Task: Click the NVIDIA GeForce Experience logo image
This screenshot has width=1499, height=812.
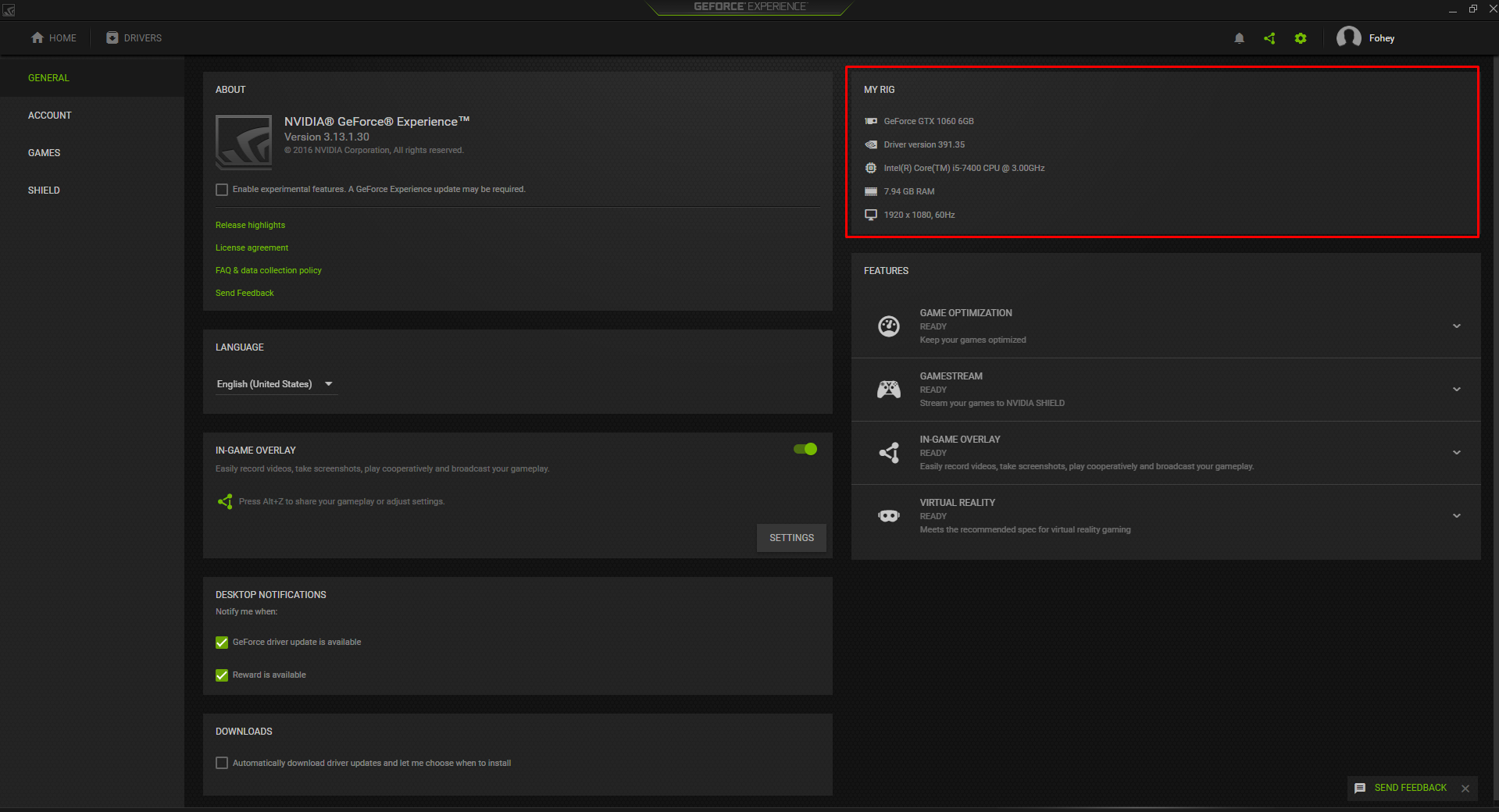Action: click(244, 143)
